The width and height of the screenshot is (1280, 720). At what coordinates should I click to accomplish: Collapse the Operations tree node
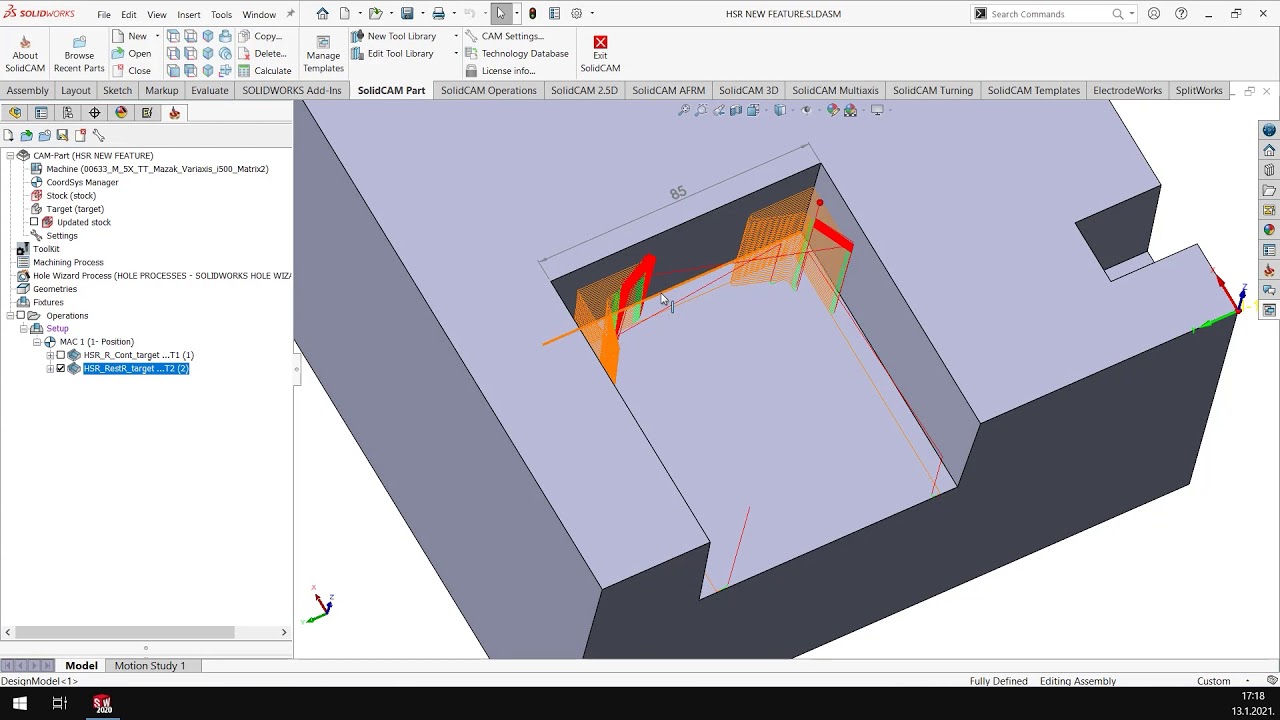pyautogui.click(x=10, y=315)
